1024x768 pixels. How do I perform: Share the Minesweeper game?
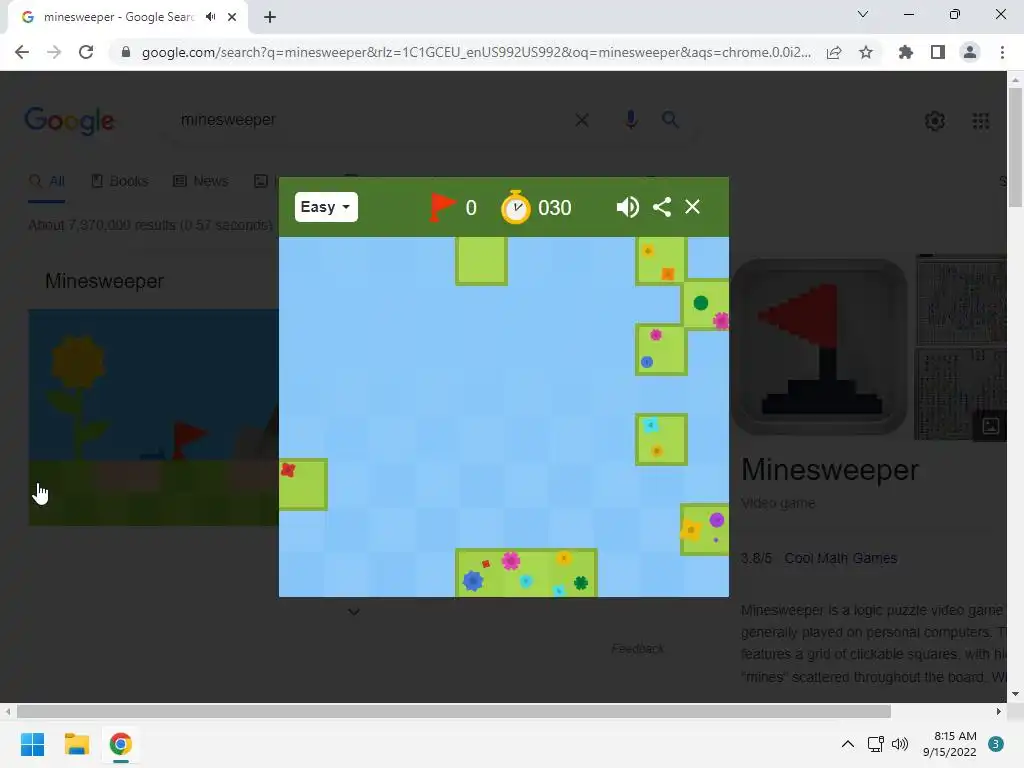click(x=662, y=207)
